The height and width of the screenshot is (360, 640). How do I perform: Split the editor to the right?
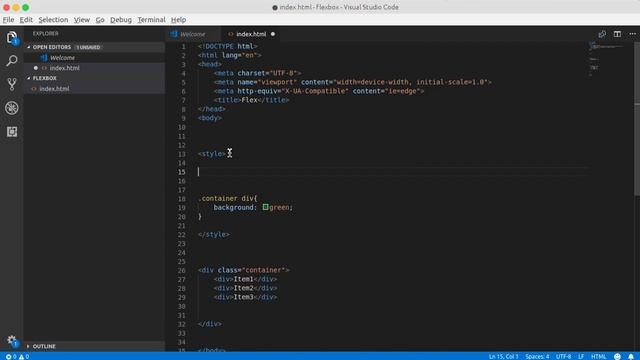(x=617, y=34)
